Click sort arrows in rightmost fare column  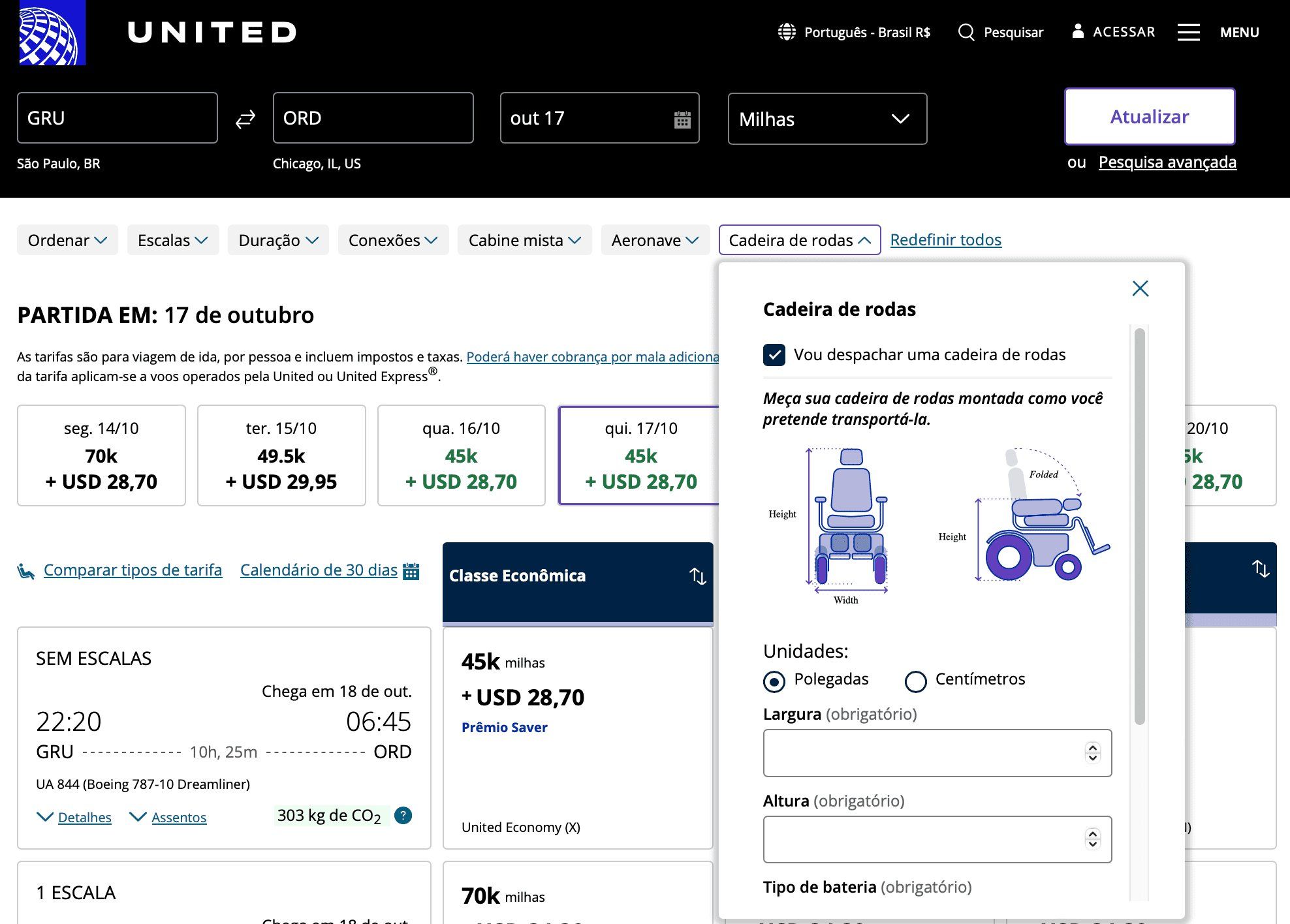tap(1260, 568)
